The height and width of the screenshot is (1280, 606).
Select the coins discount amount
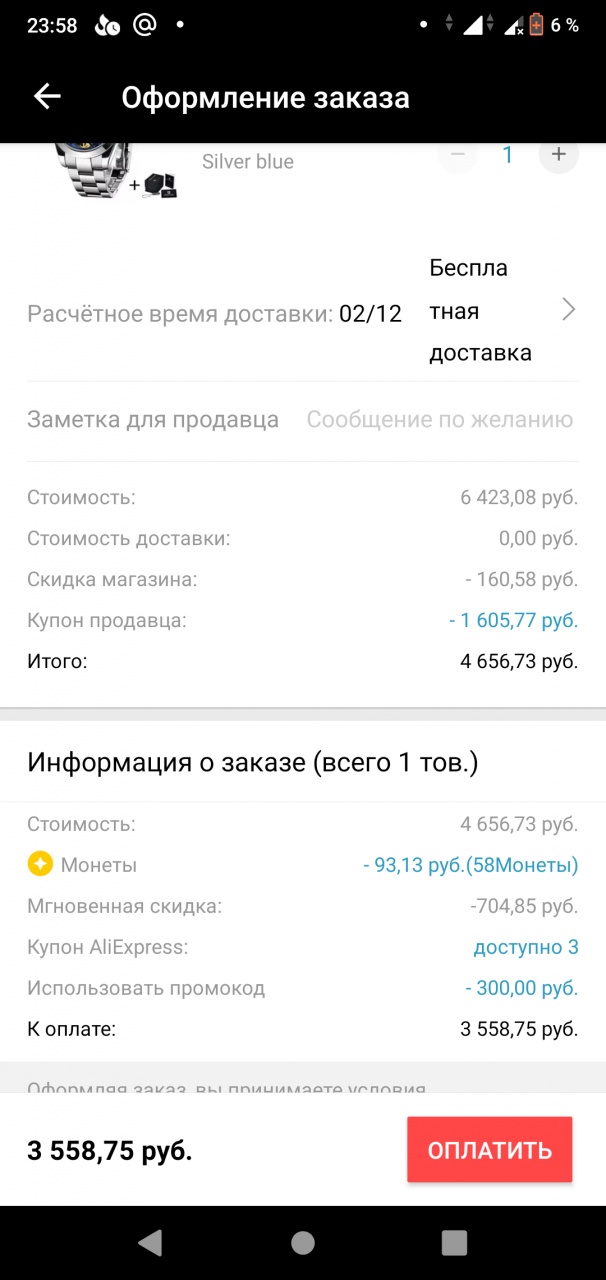470,865
